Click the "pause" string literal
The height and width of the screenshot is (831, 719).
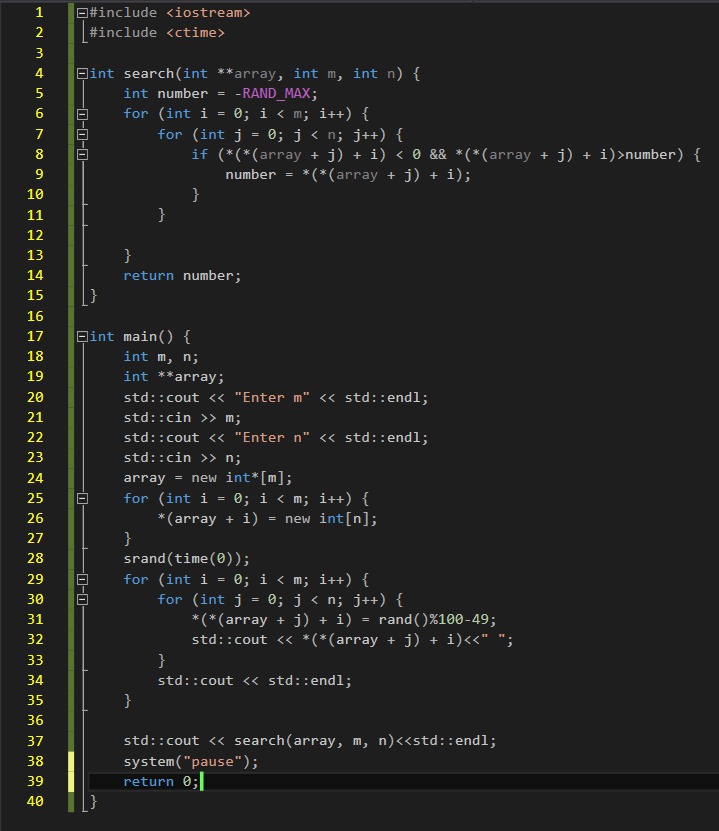coord(212,762)
